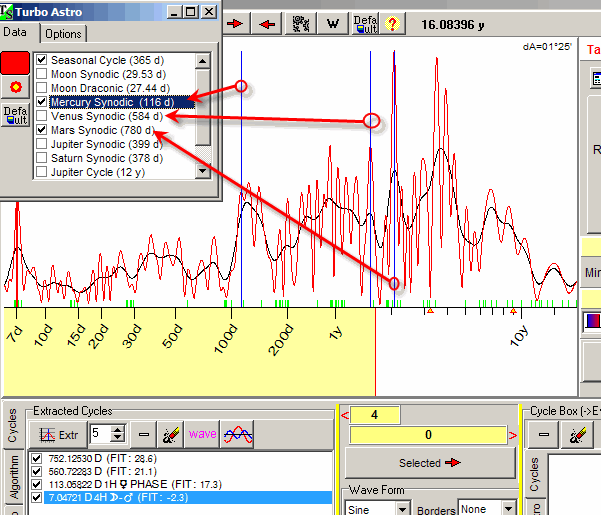Select the 560.72283 D (FIT: 21.1) row
This screenshot has height=515, width=601.
point(103,471)
